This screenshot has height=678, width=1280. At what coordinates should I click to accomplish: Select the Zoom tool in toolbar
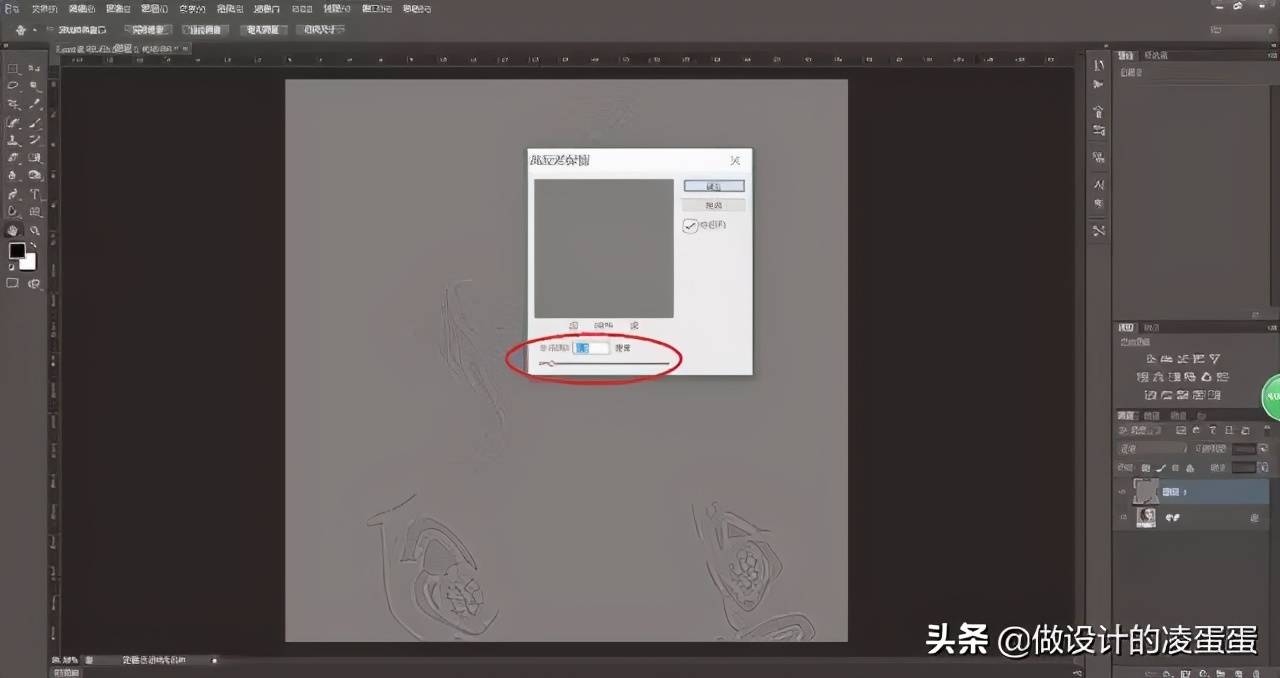(x=35, y=230)
